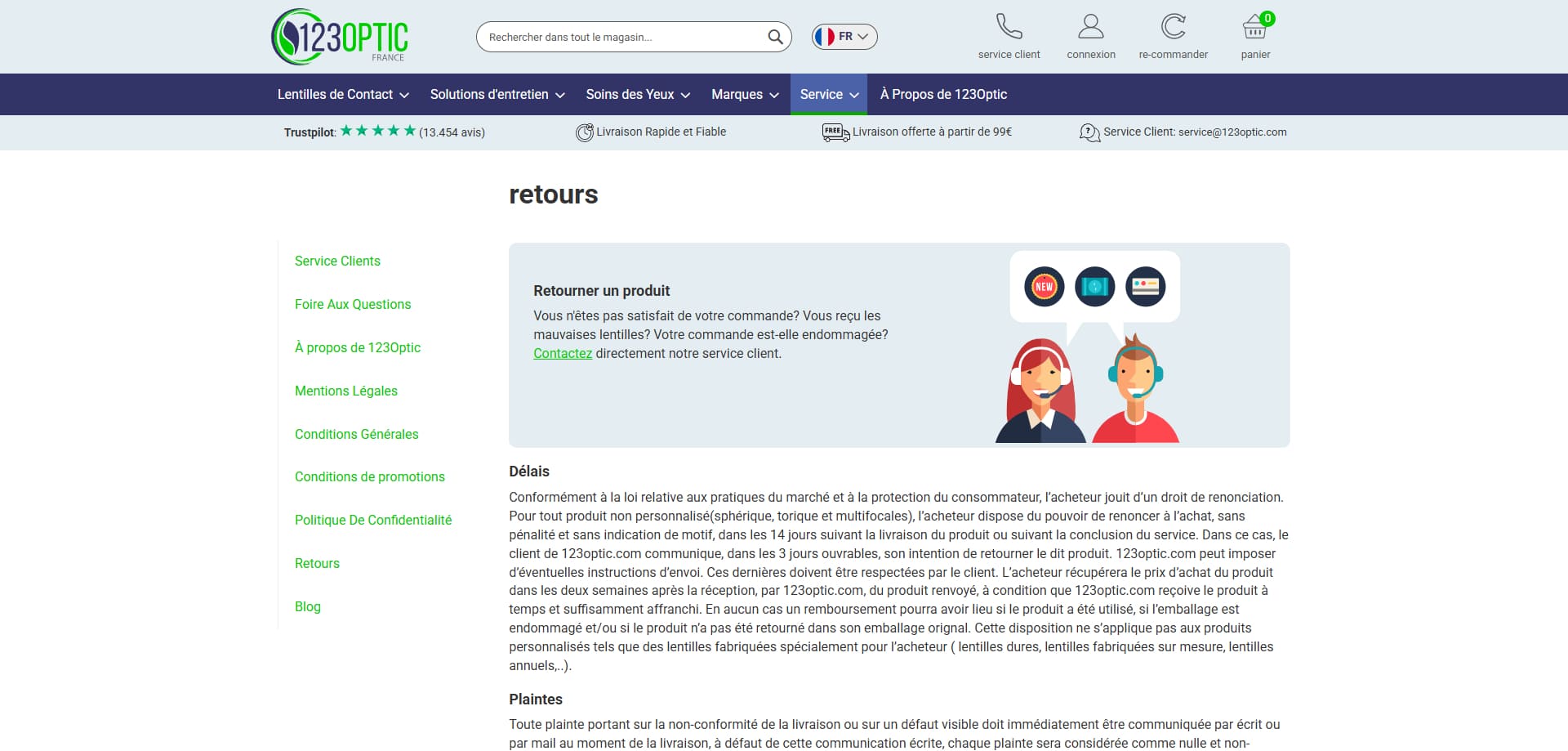This screenshot has height=751, width=1568.
Task: Expand the Service menu
Action: point(829,95)
